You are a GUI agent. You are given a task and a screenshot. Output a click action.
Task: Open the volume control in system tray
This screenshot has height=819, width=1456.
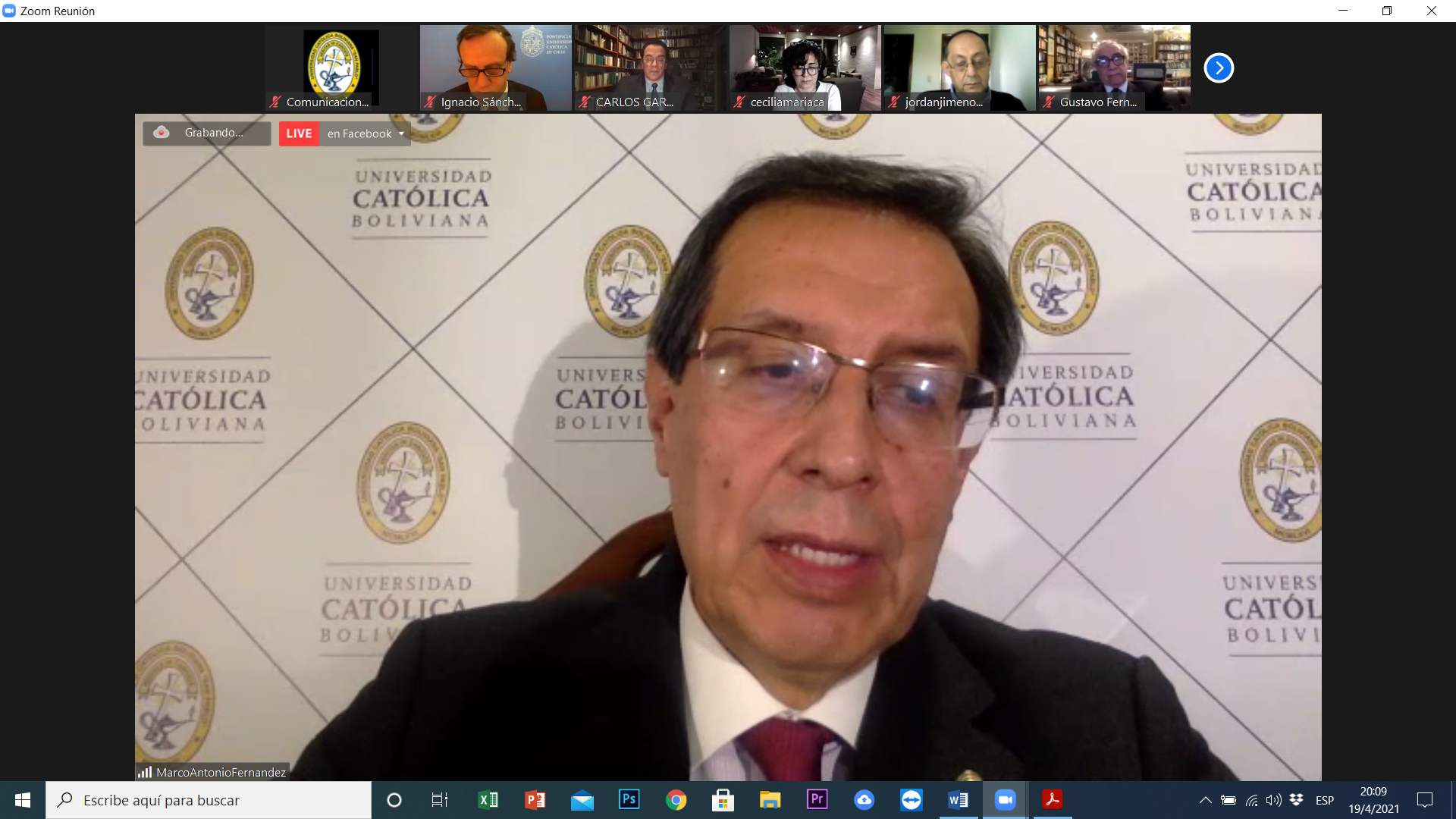[1273, 800]
